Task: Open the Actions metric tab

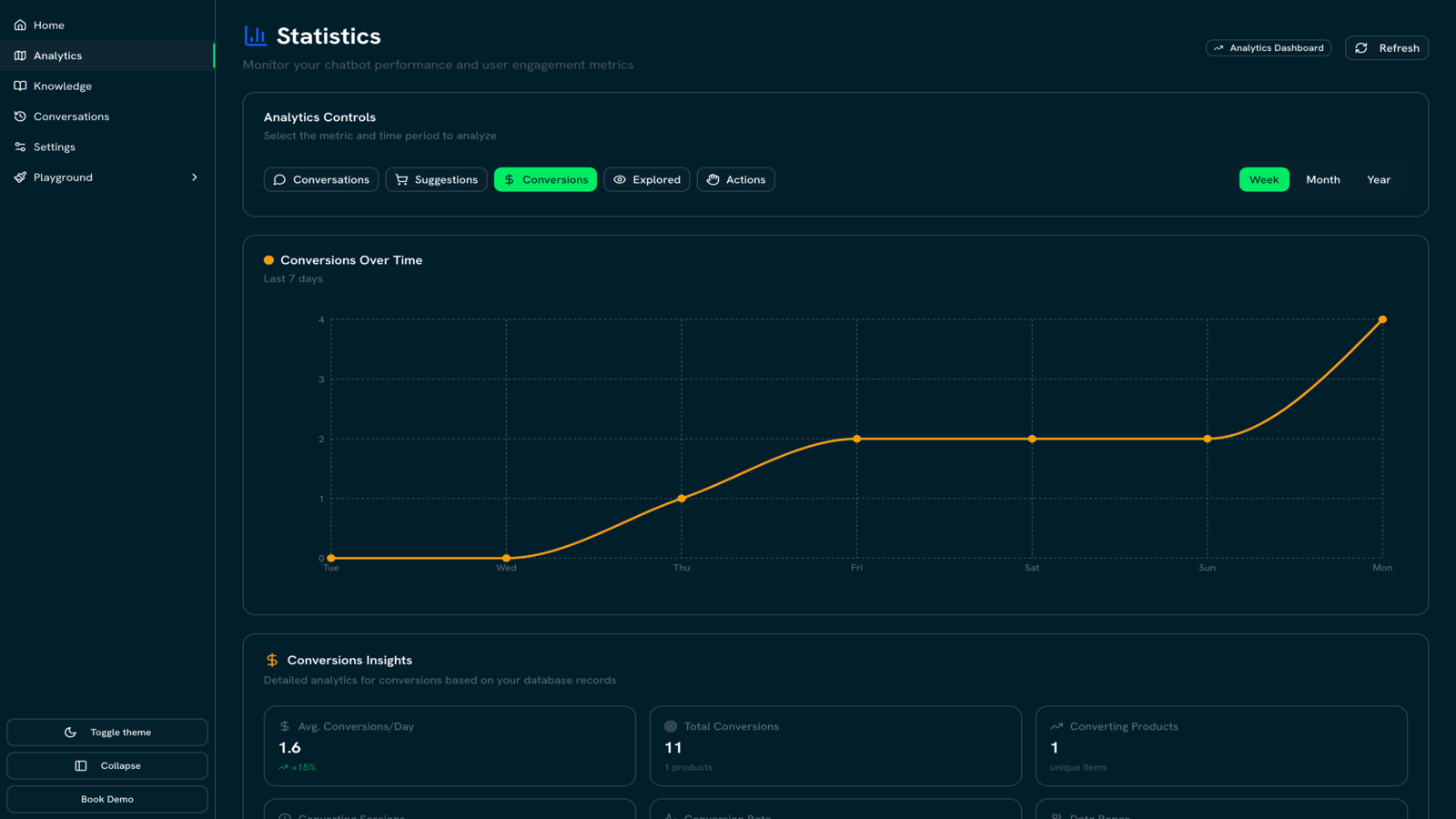Action: (x=735, y=179)
